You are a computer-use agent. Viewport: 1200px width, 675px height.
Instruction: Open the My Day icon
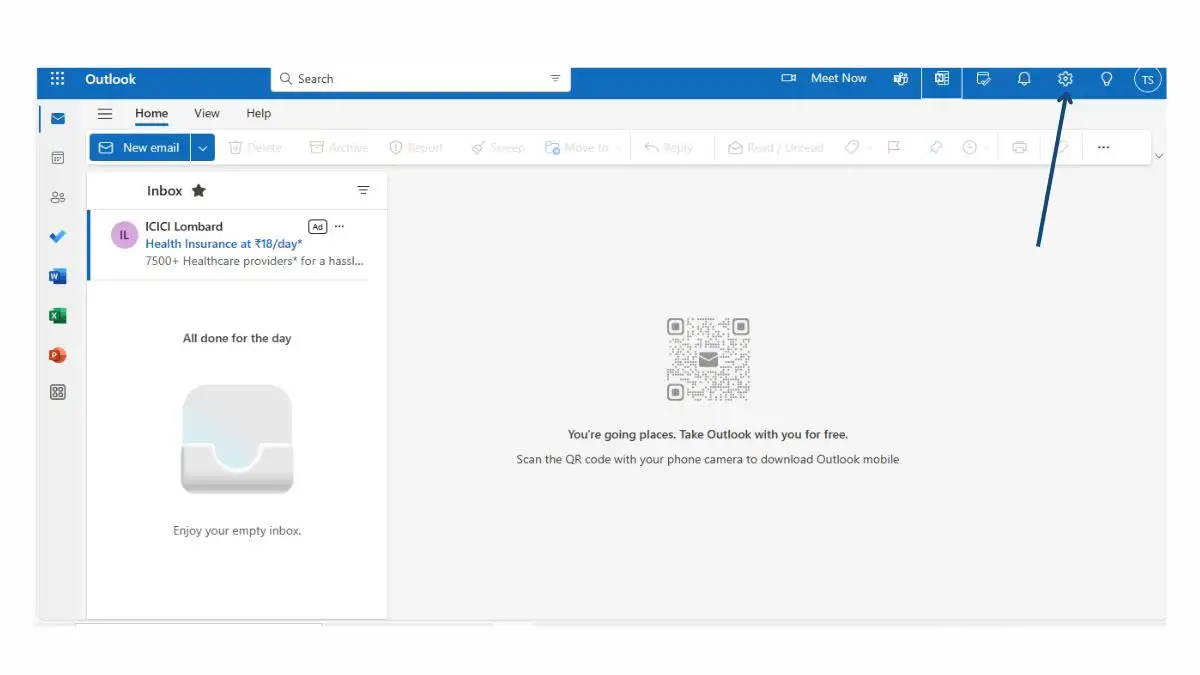(983, 79)
